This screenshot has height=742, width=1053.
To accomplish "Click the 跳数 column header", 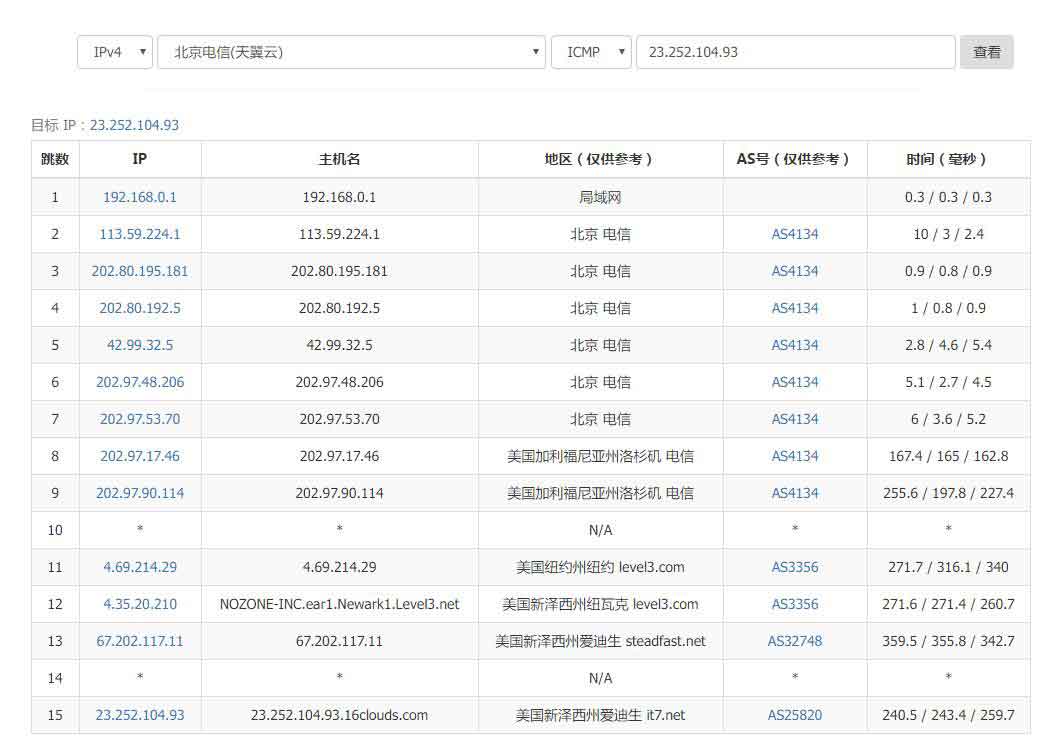I will click(x=55, y=159).
